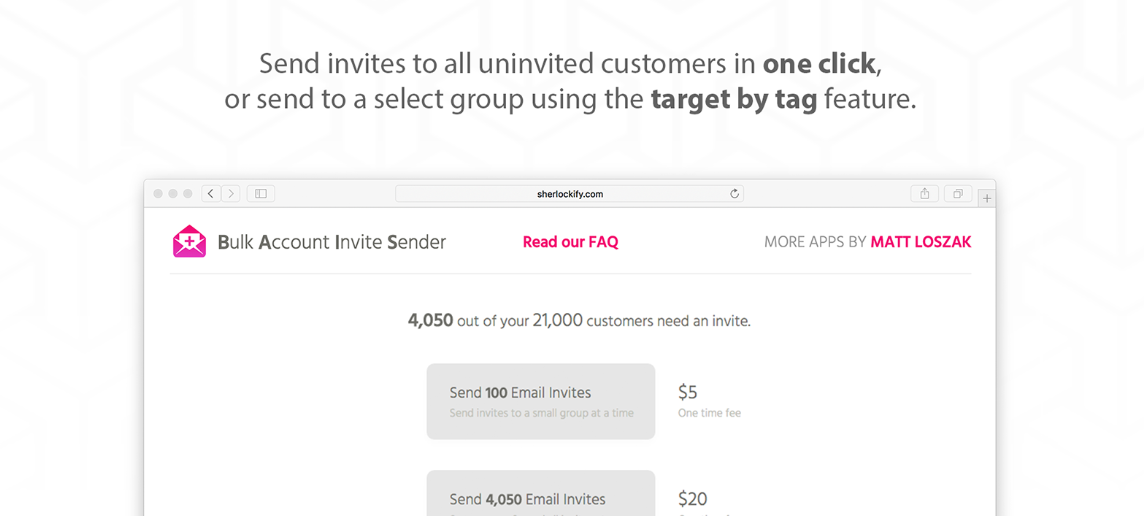
Task: Open the Read our FAQ link
Action: coord(570,242)
